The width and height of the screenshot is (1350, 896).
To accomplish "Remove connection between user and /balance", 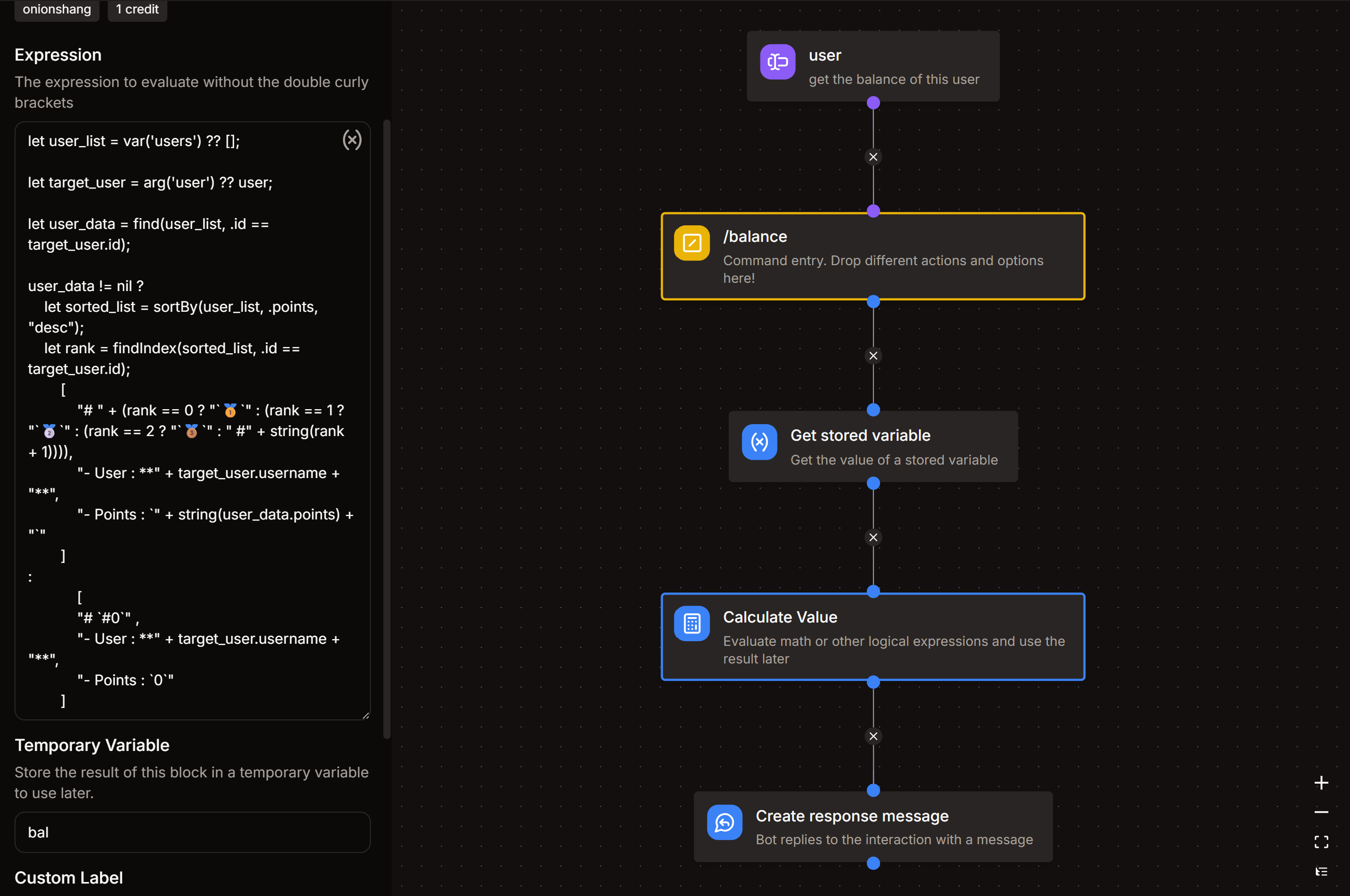I will [x=873, y=156].
